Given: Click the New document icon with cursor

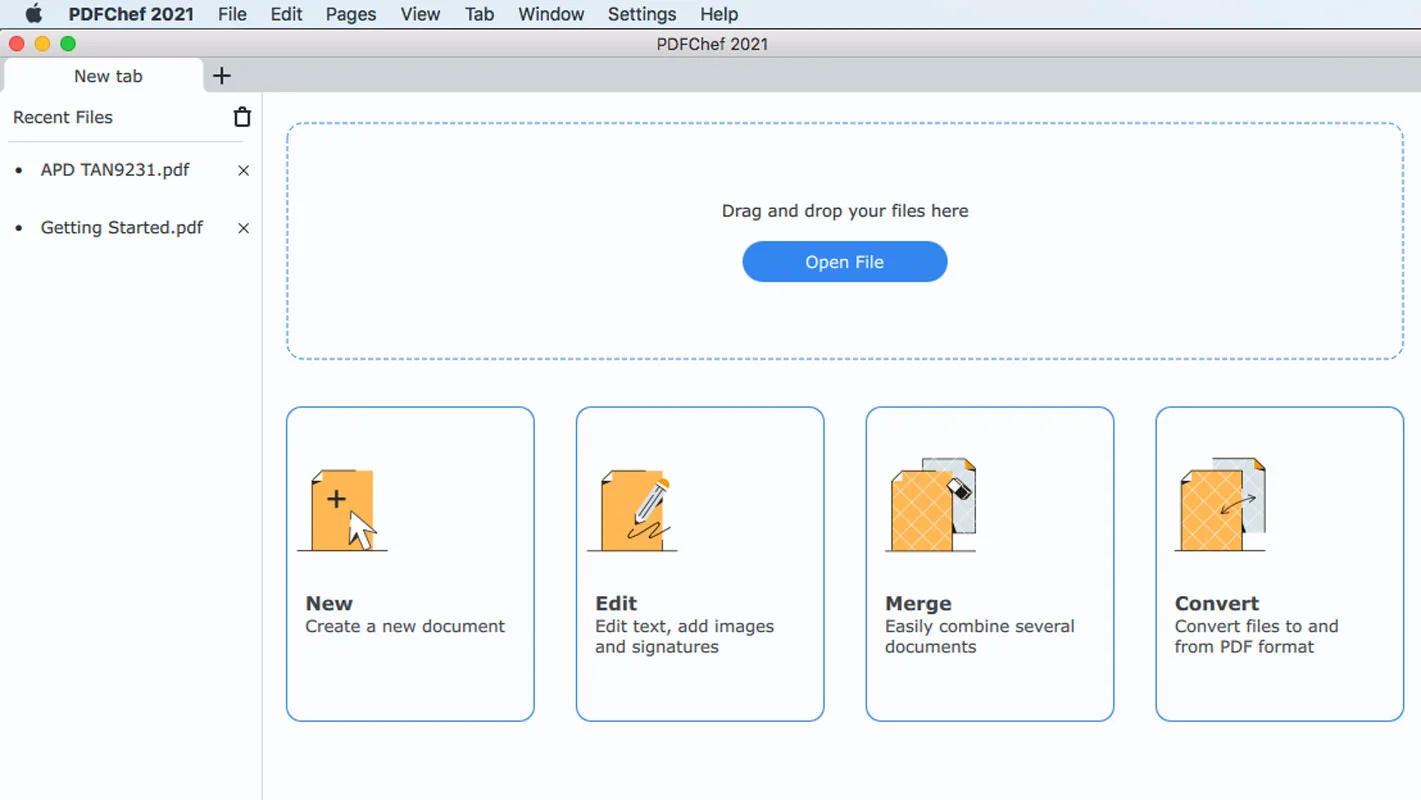Looking at the screenshot, I should [342, 510].
